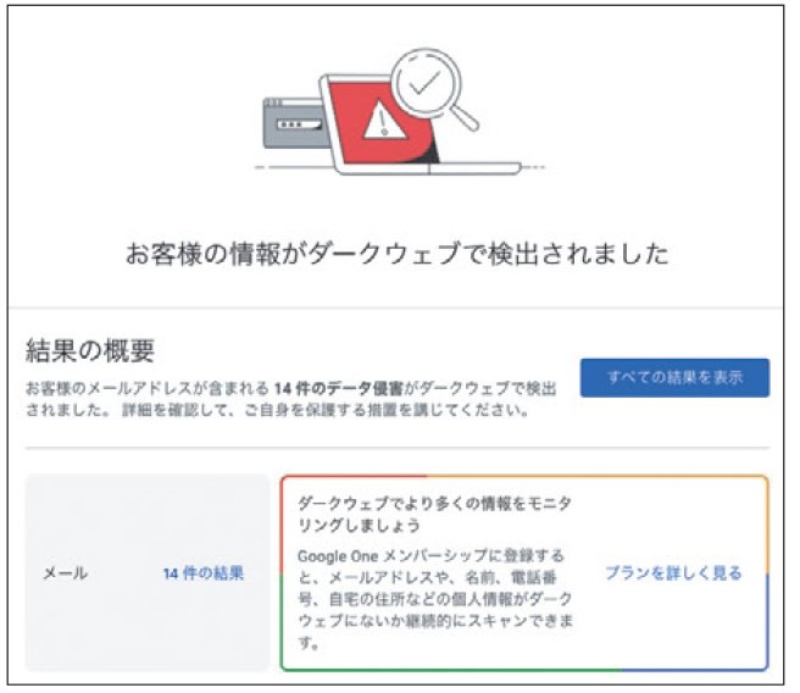The height and width of the screenshot is (693, 800).
Task: Open the 14 件の結果 link
Action: click(203, 573)
